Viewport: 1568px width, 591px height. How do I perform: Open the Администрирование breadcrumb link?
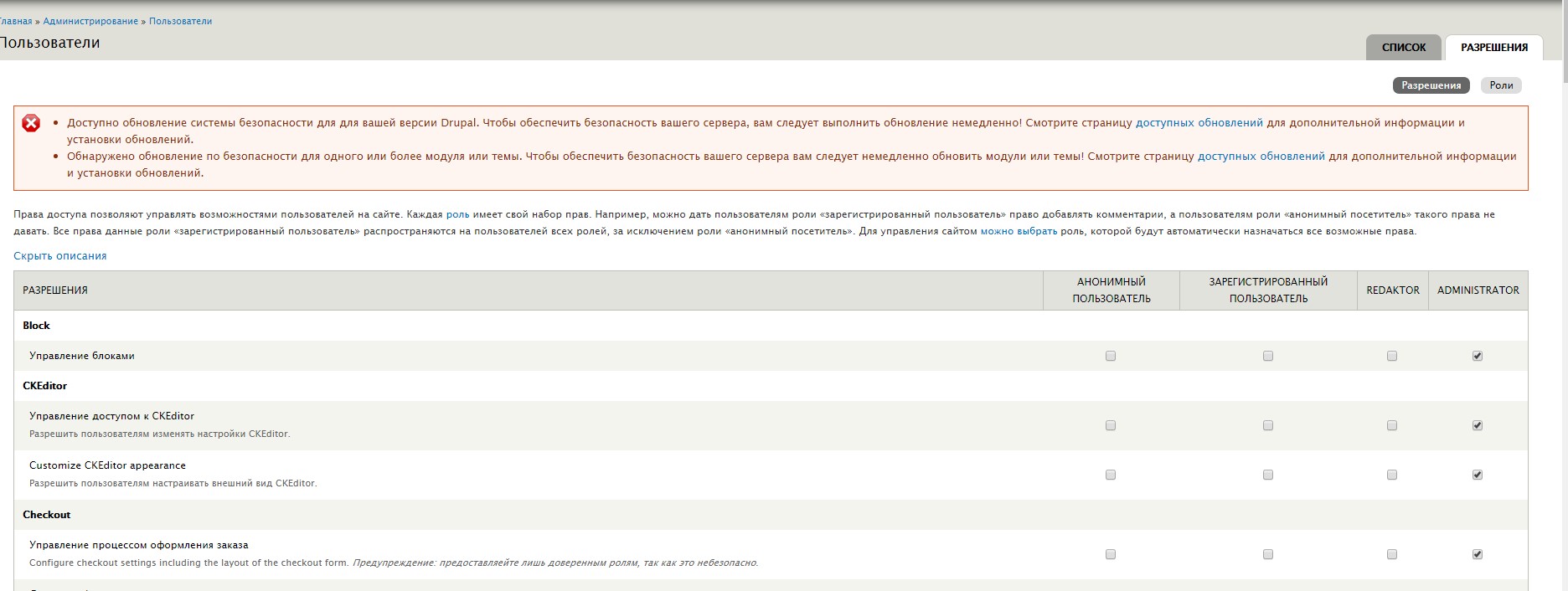pos(90,21)
